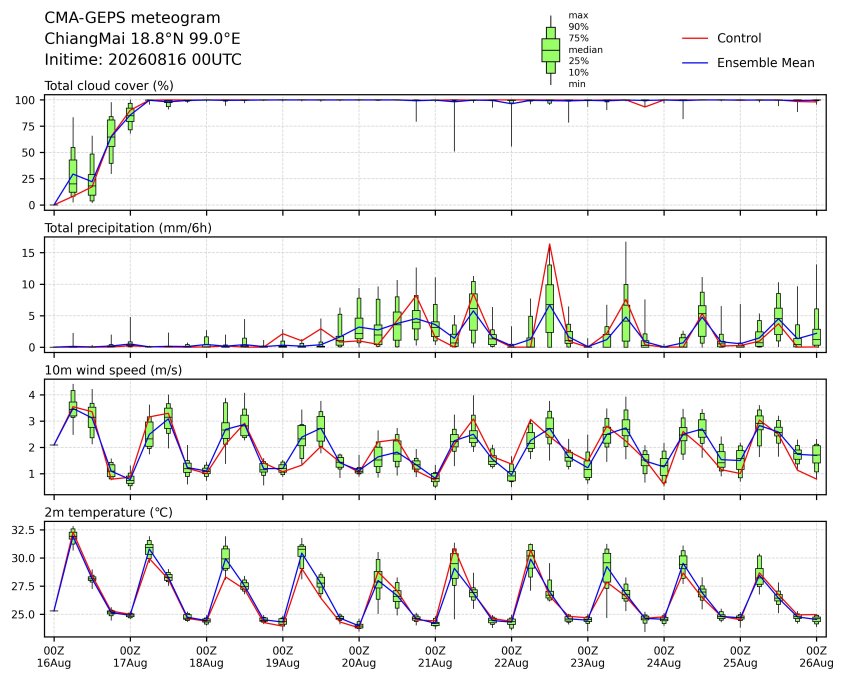Click the "00Z 17Aug" x-axis tick label
Image resolution: width=845 pixels, height=680 pixels.
coord(130,657)
